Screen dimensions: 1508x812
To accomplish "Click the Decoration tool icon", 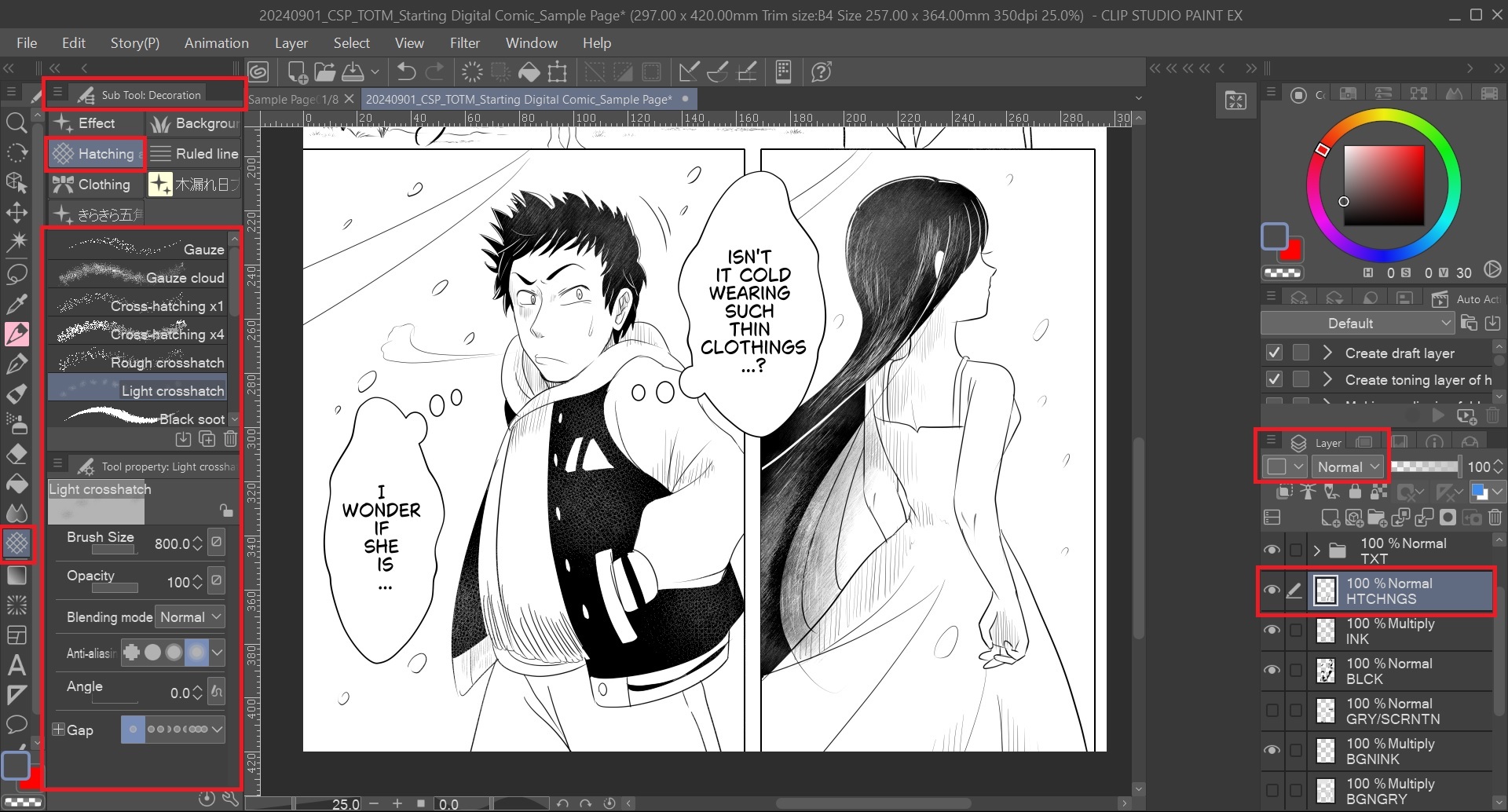I will click(x=16, y=543).
